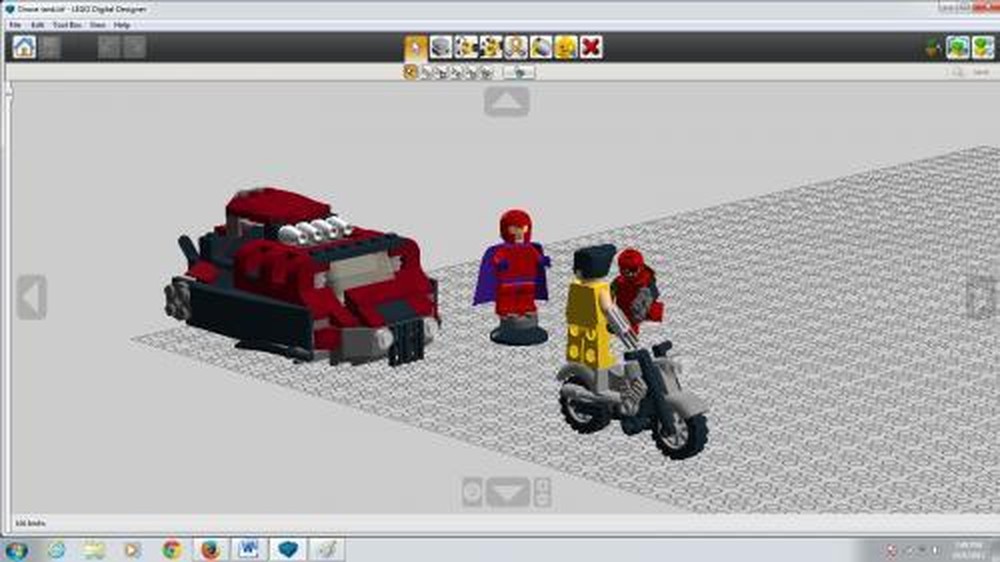Viewport: 1000px width, 562px height.
Task: Switch to Build mode
Action: (933, 48)
